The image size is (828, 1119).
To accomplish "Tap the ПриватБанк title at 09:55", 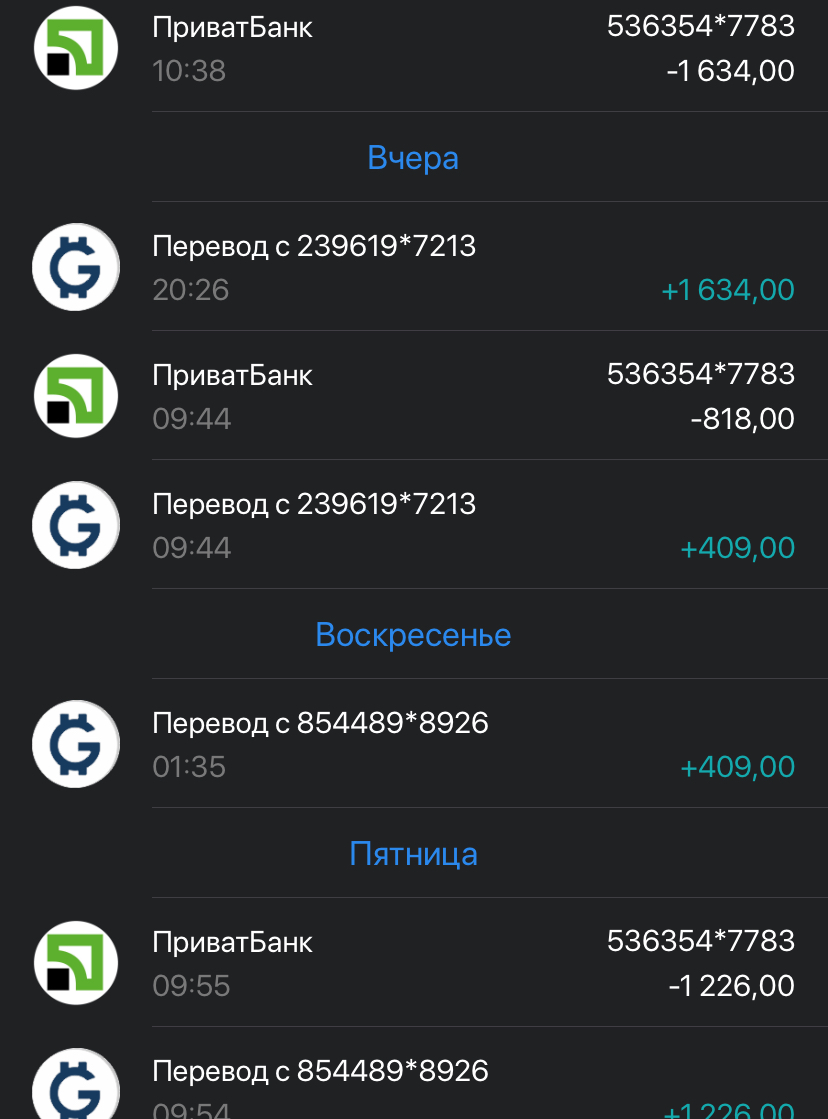I will point(233,942).
